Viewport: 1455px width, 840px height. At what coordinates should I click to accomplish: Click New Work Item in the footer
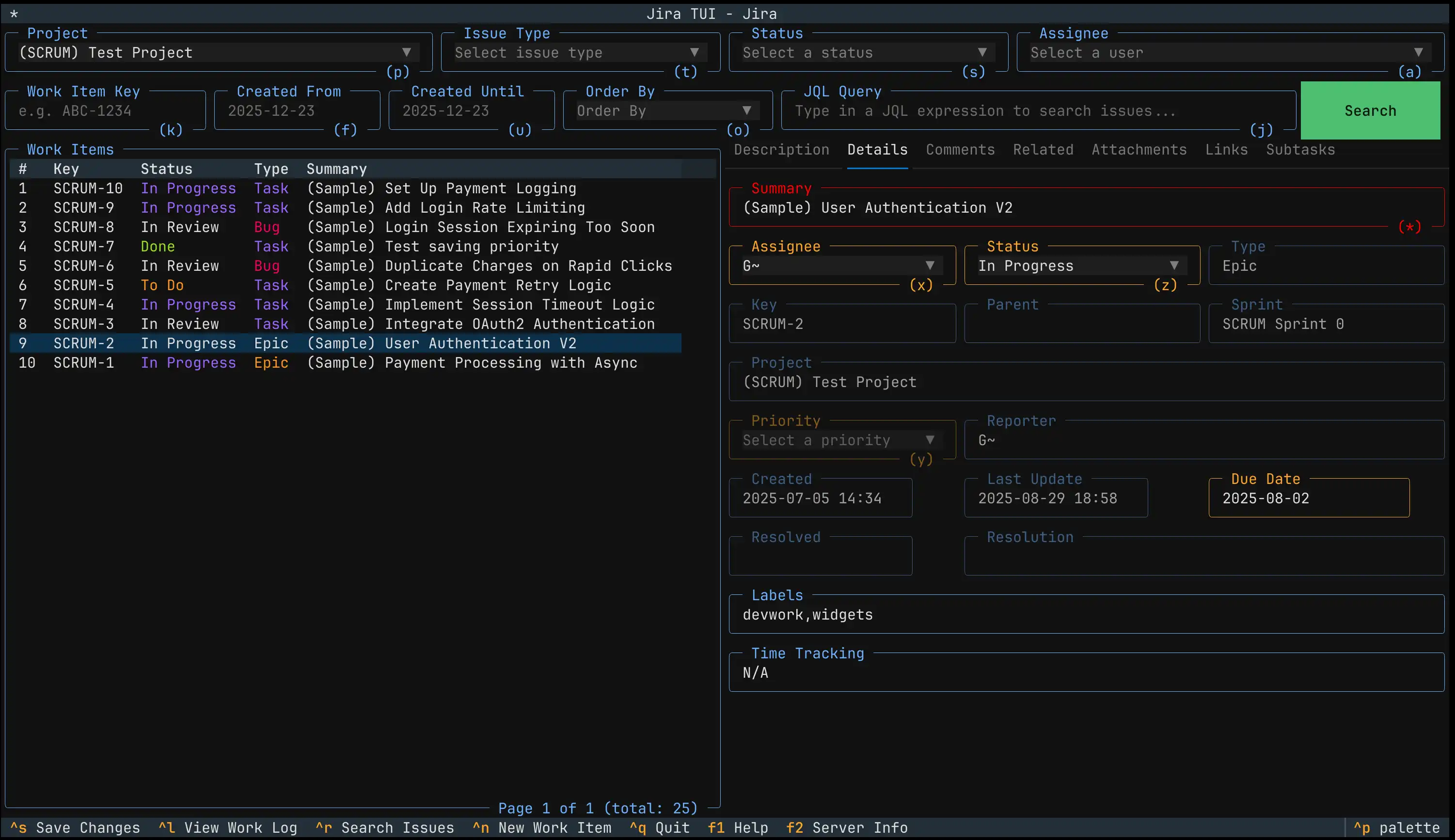tap(542, 828)
